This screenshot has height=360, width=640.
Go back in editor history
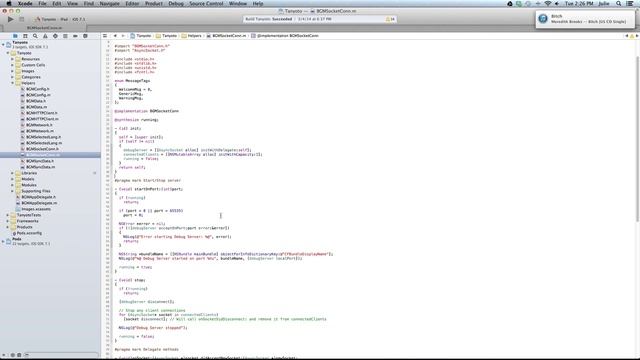pyautogui.click(x=115, y=36)
